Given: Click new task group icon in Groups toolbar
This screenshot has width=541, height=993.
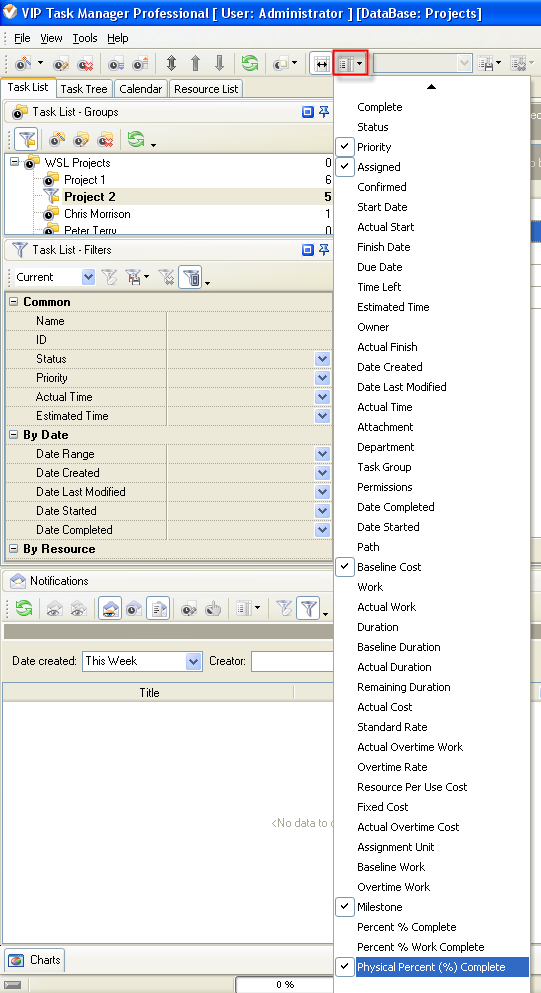Looking at the screenshot, I should (57, 139).
